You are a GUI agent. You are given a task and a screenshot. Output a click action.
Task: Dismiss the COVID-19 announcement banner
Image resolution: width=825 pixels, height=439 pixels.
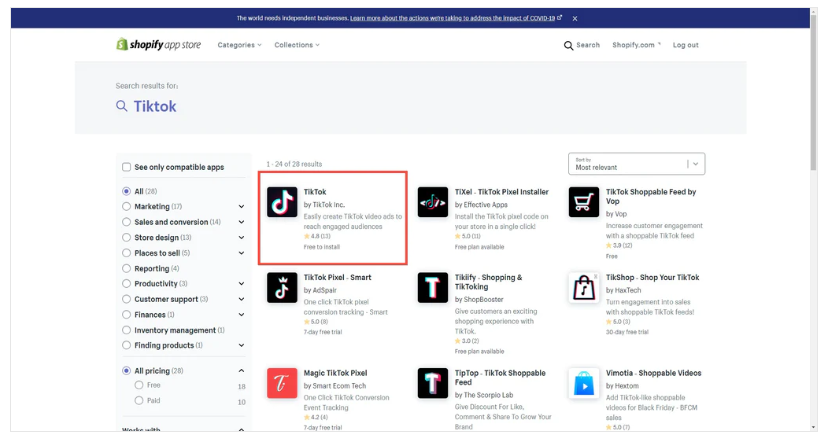[x=575, y=18]
